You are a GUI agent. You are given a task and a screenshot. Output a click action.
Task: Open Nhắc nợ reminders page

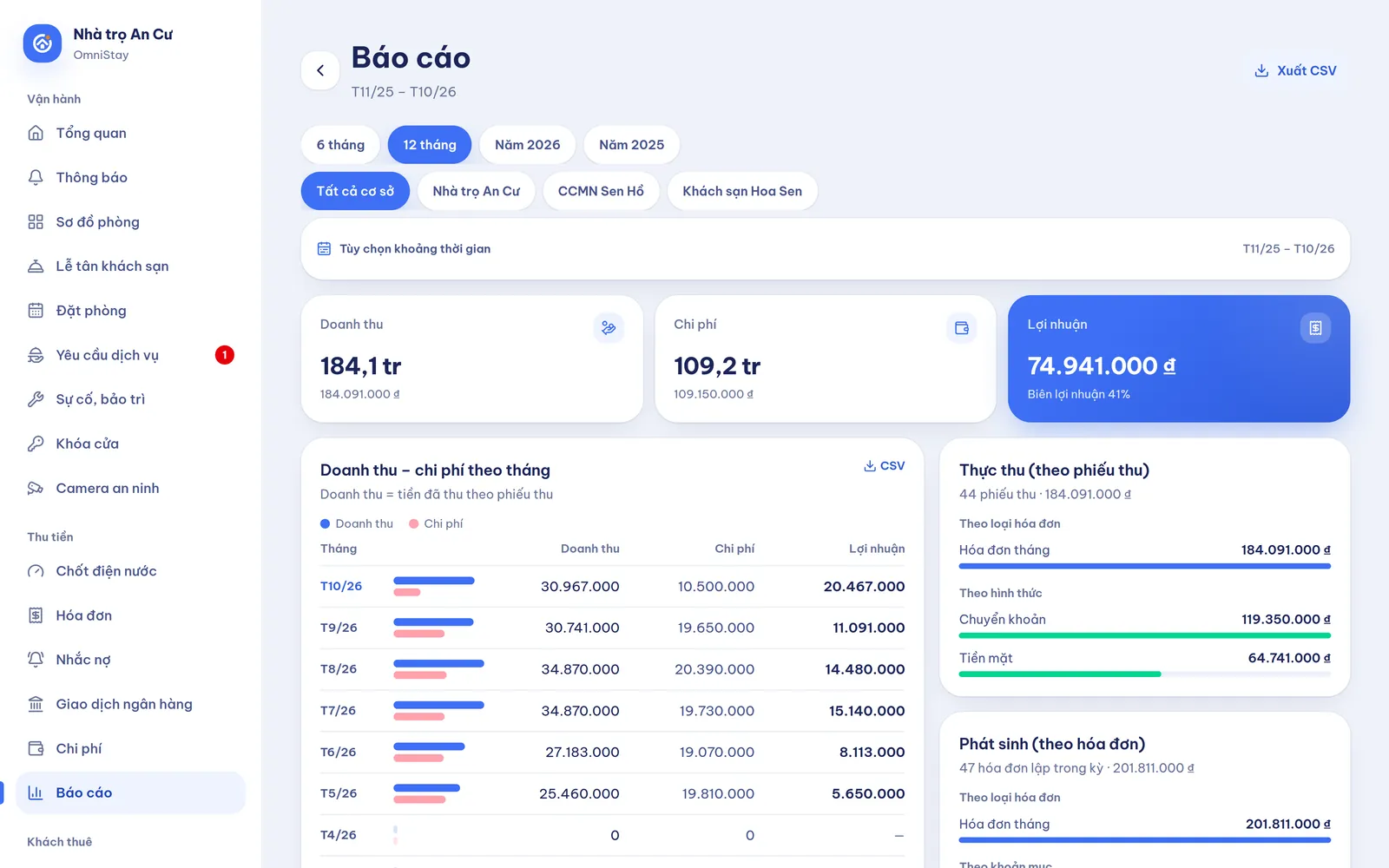tap(130, 660)
